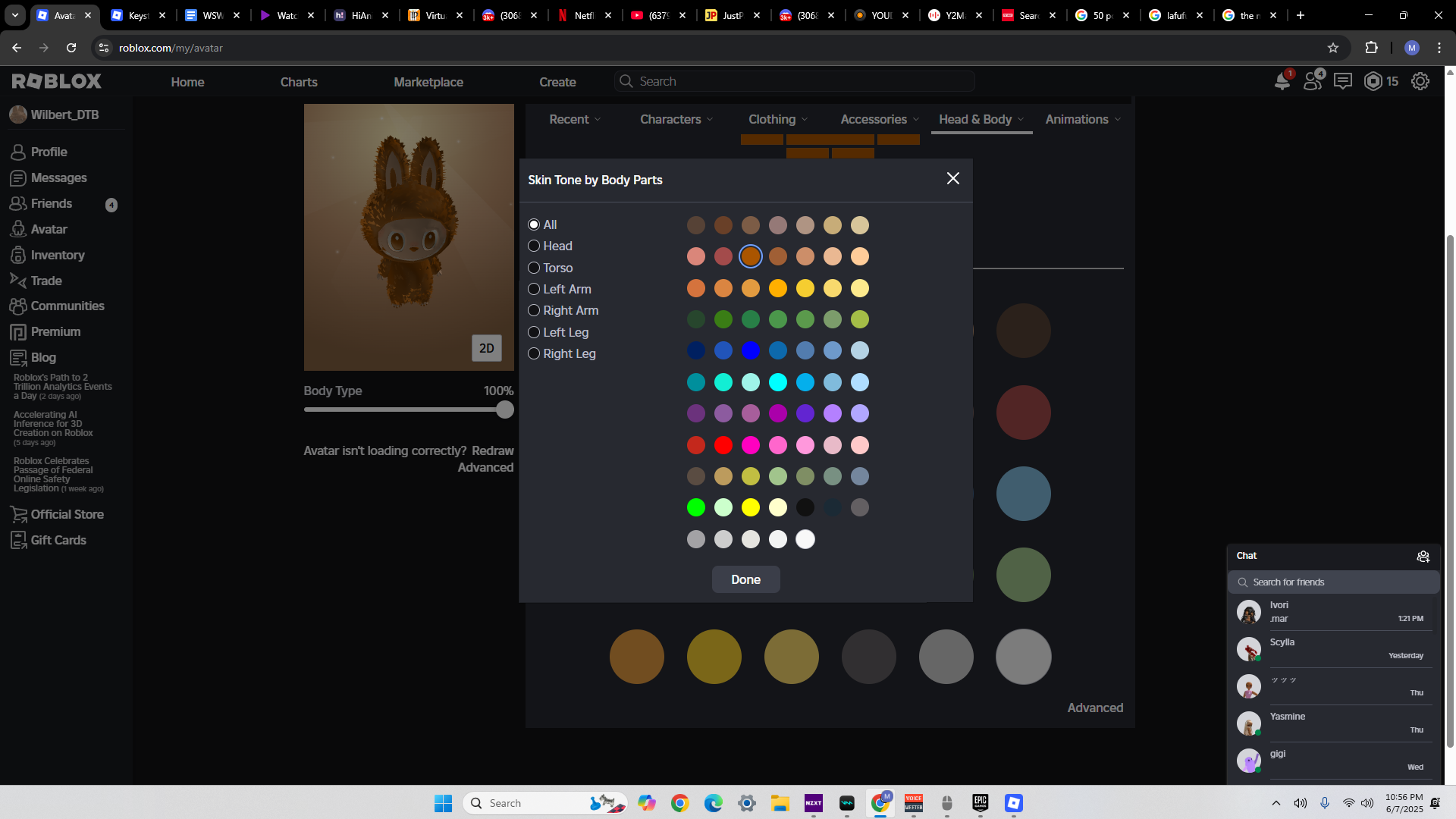
Task: Click the Roblox top search field
Action: pyautogui.click(x=795, y=81)
